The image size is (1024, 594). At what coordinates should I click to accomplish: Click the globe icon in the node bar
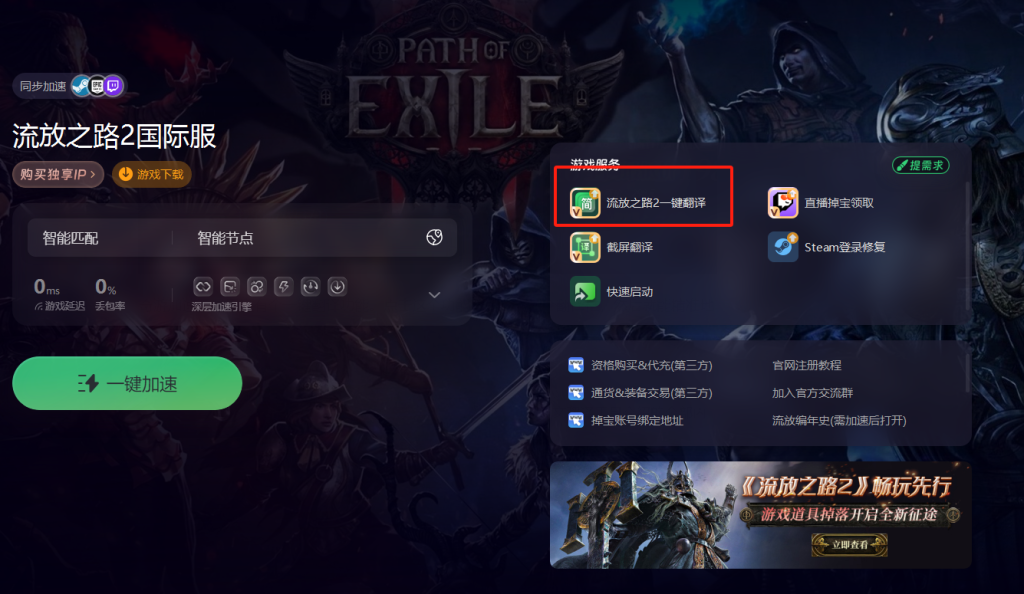pos(434,238)
